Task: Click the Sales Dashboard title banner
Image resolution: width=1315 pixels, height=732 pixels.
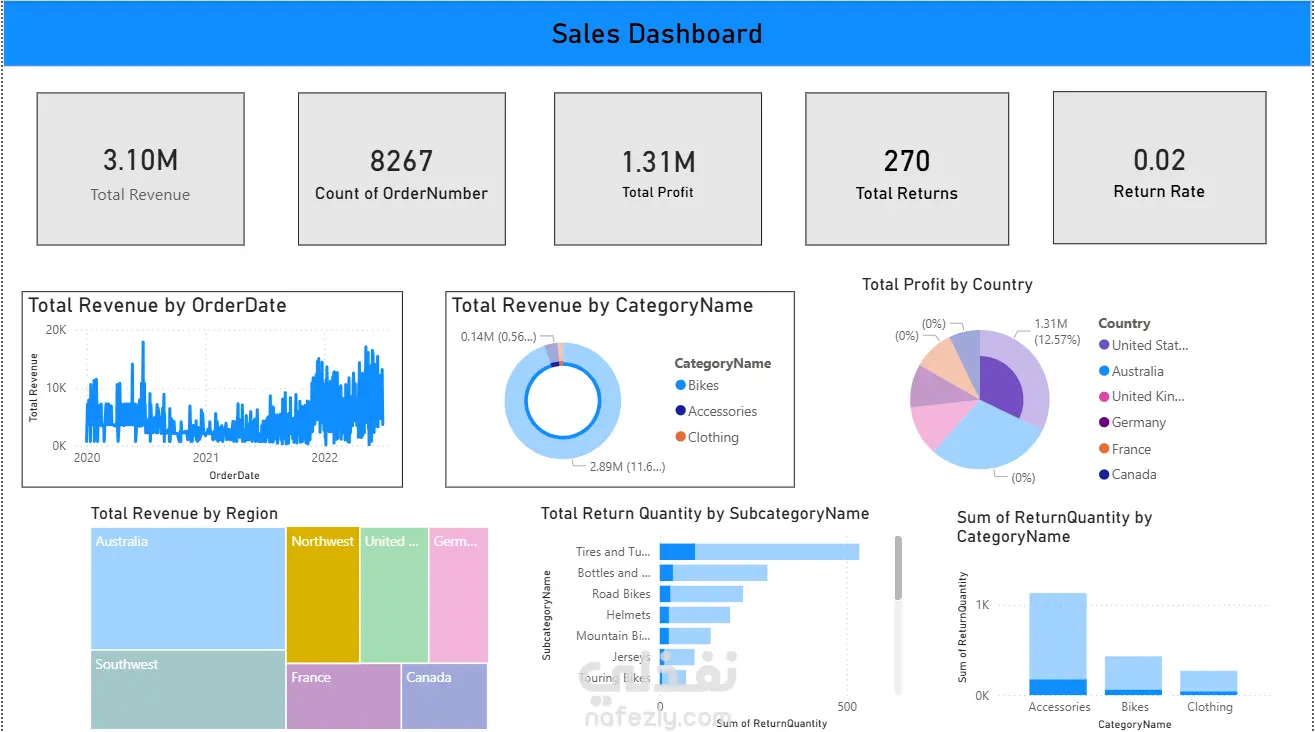Action: coord(657,33)
